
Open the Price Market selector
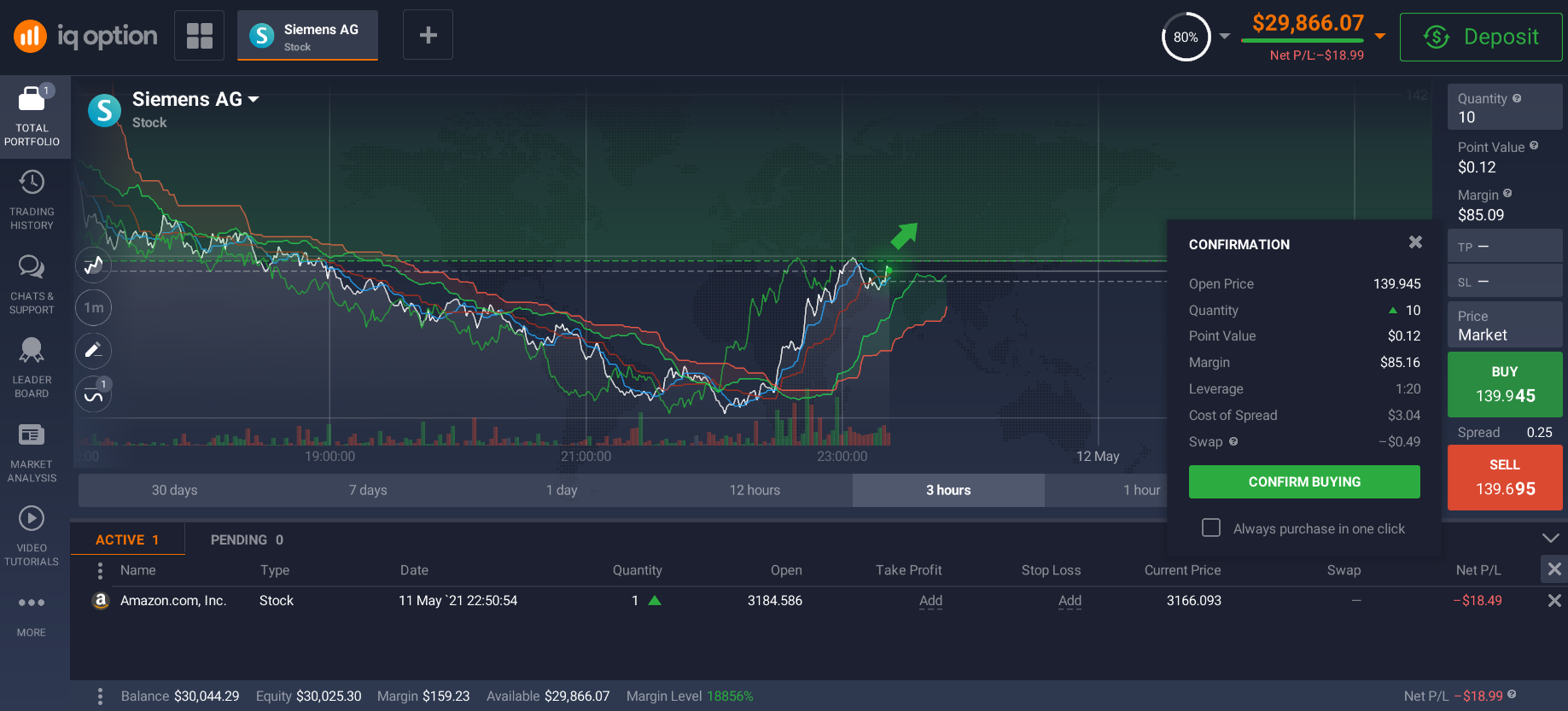click(1505, 325)
